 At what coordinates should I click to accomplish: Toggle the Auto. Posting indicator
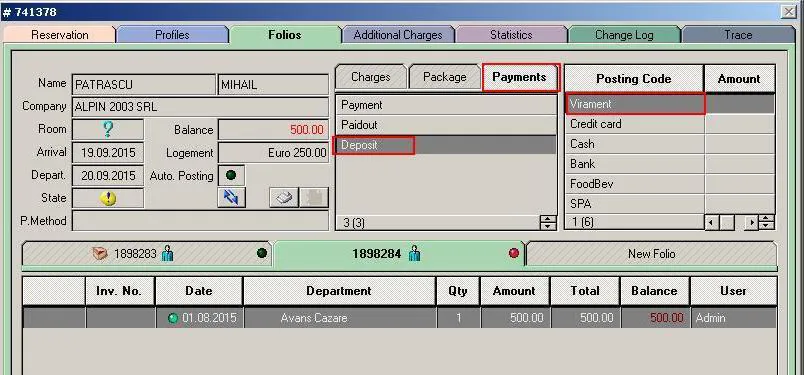pyautogui.click(x=231, y=175)
